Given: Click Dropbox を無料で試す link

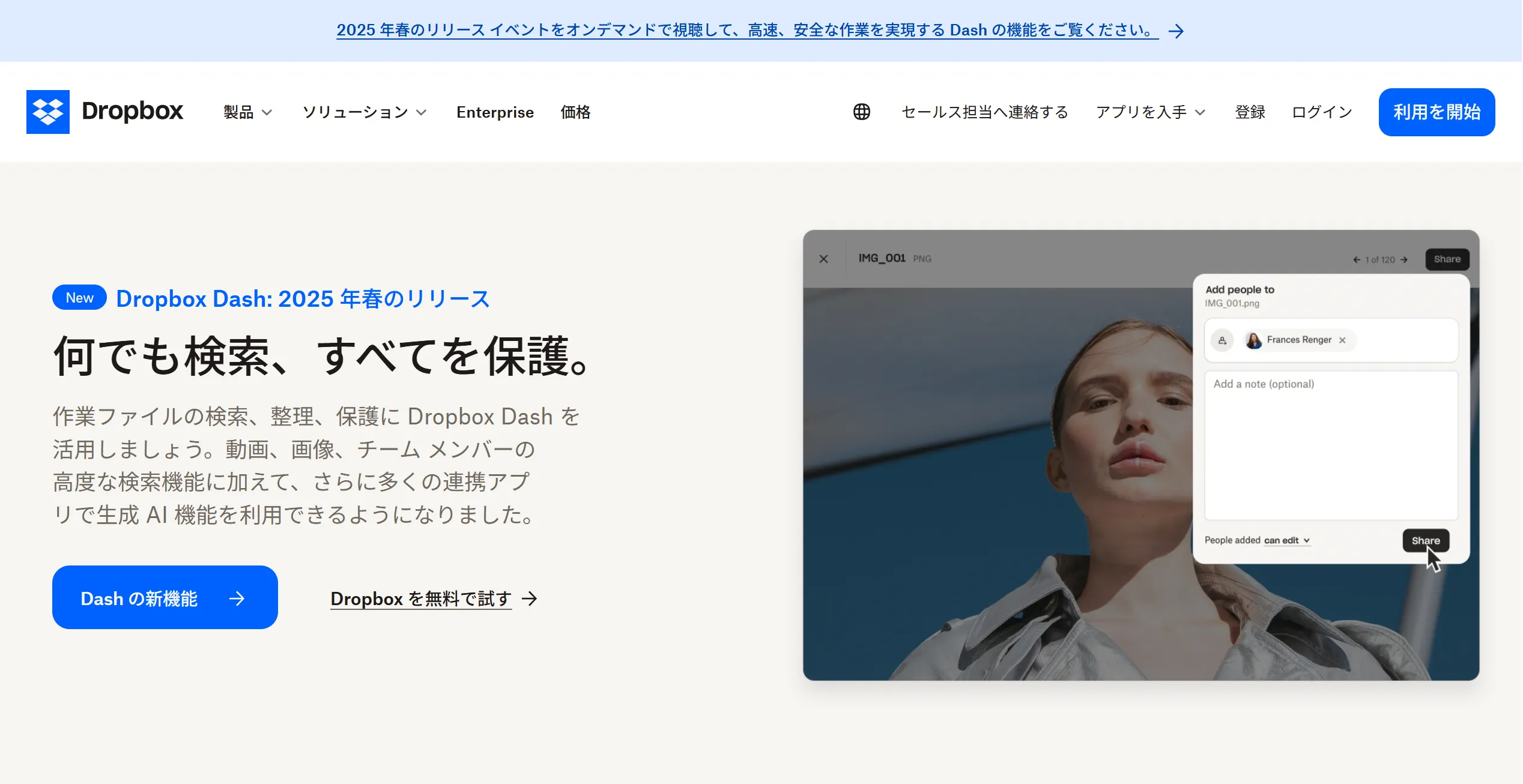Looking at the screenshot, I should coord(434,599).
